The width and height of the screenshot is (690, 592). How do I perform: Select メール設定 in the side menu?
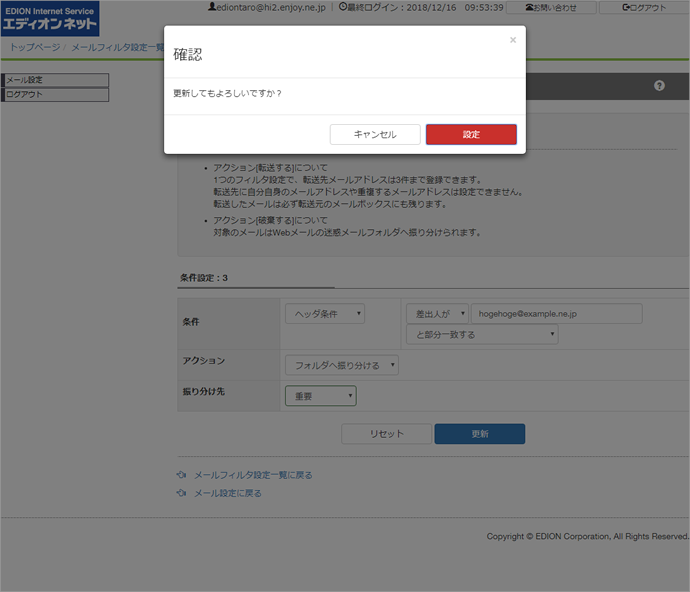(x=55, y=80)
